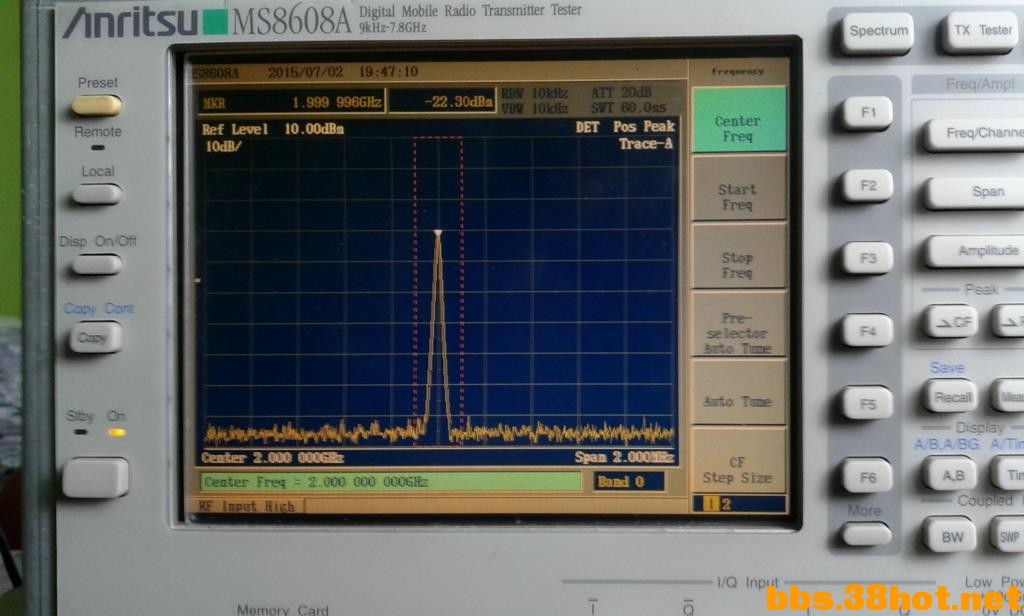This screenshot has width=1024, height=616.
Task: Toggle the Stby/On power button
Action: click(x=95, y=478)
